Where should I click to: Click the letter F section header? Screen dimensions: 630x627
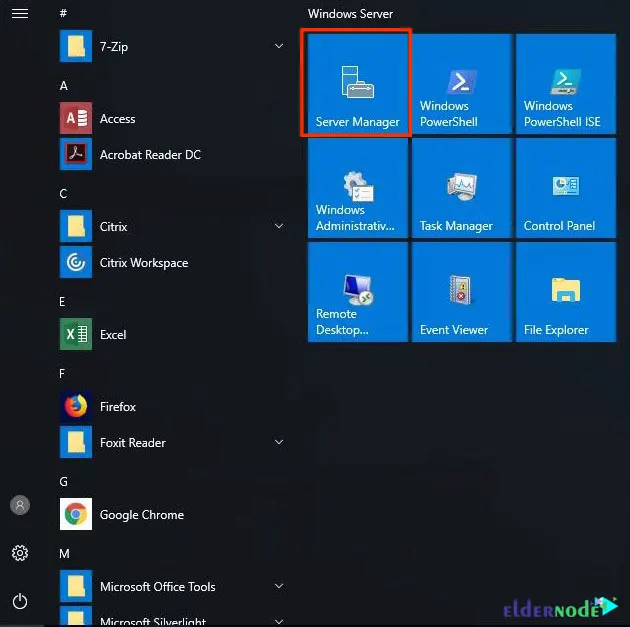tap(62, 374)
